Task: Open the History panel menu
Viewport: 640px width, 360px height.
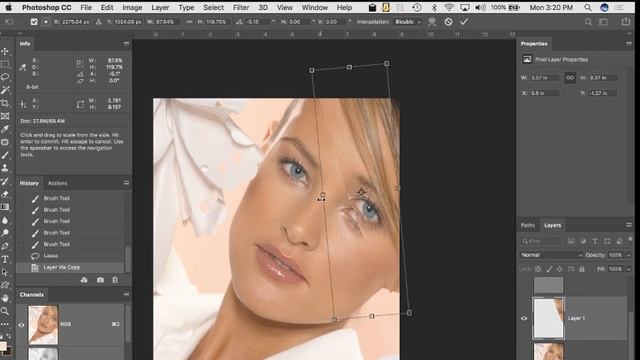Action: pyautogui.click(x=126, y=183)
